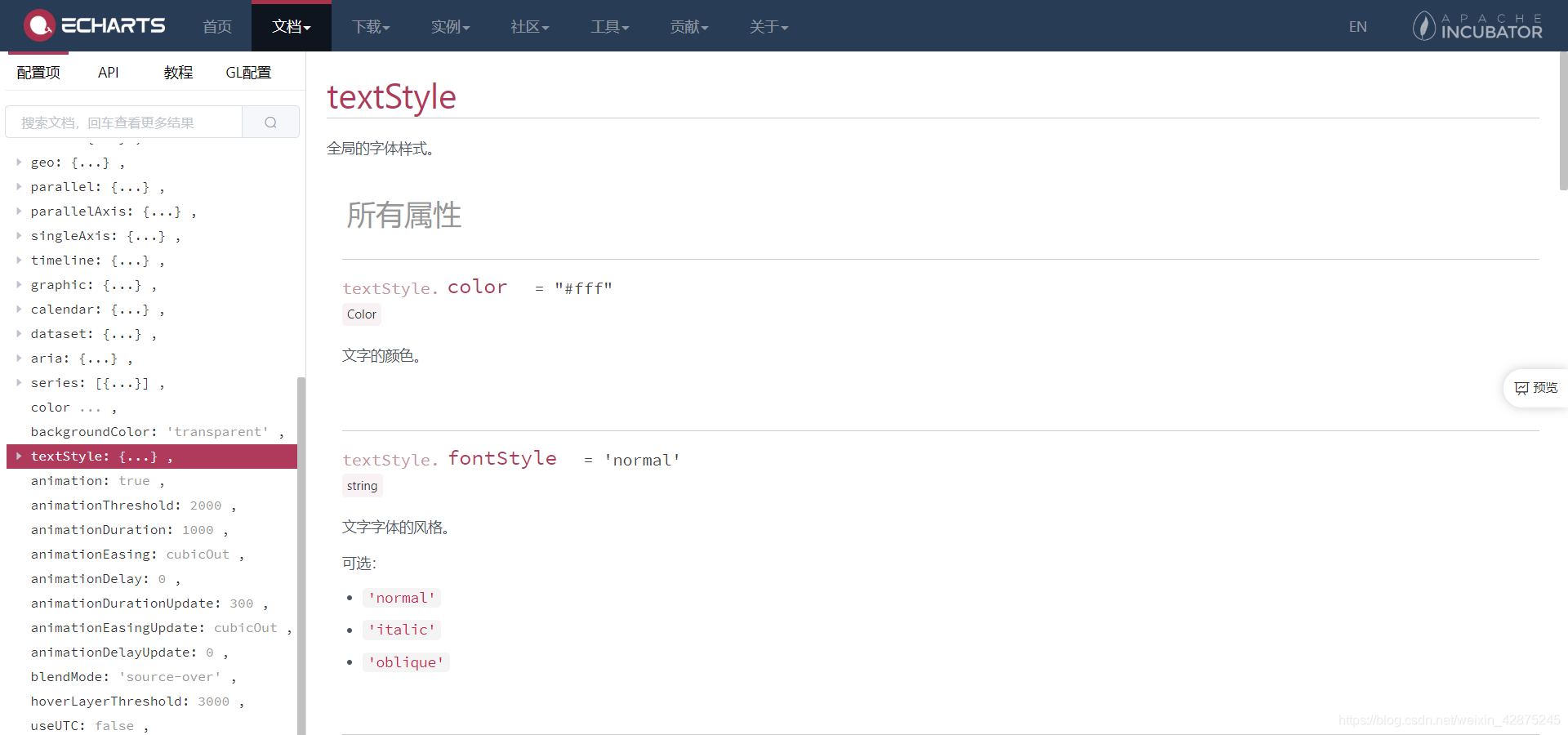Open the Apache Incubator logo link

1477,26
